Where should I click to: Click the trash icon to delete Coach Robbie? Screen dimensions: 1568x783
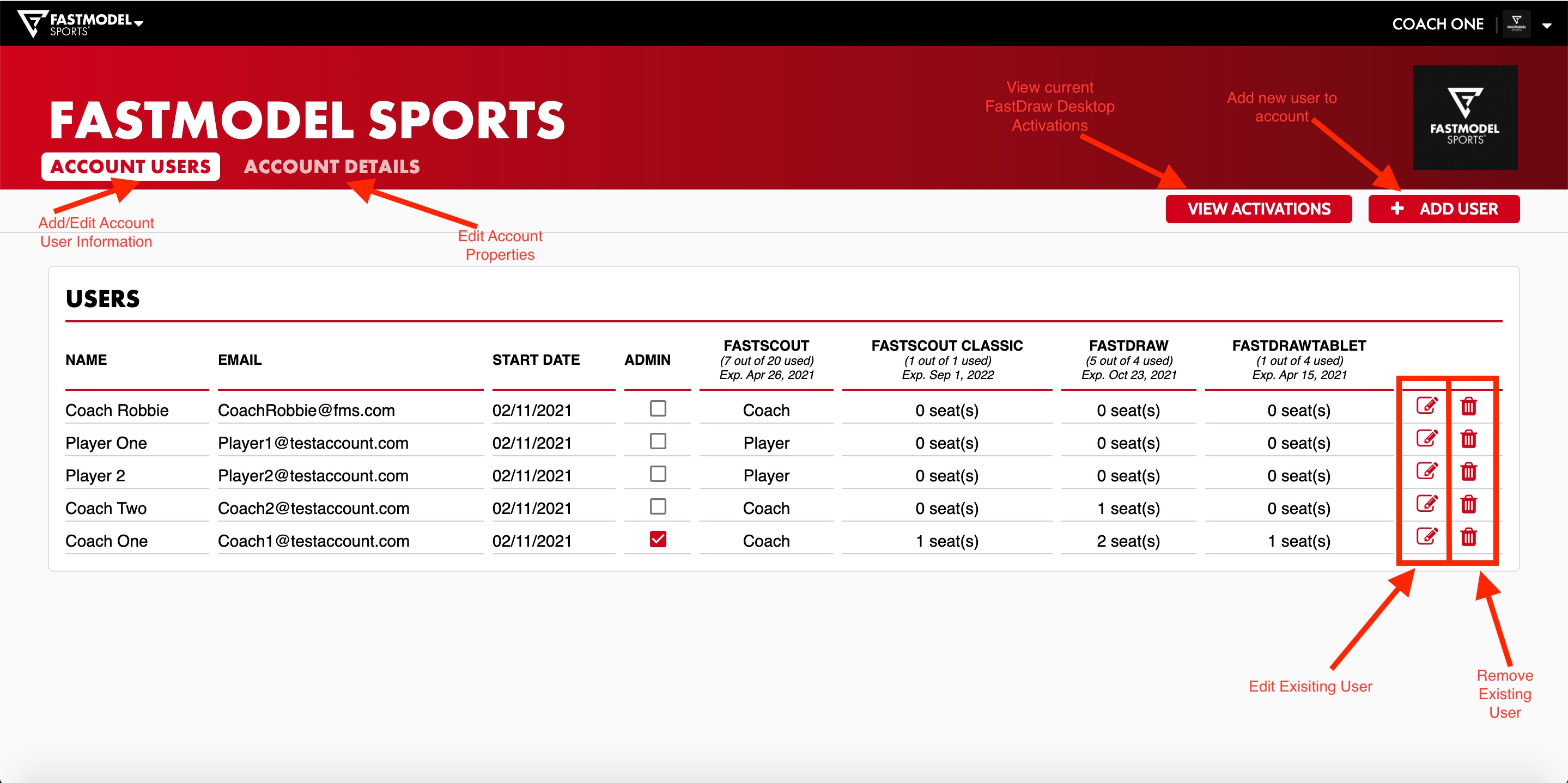pos(1470,405)
